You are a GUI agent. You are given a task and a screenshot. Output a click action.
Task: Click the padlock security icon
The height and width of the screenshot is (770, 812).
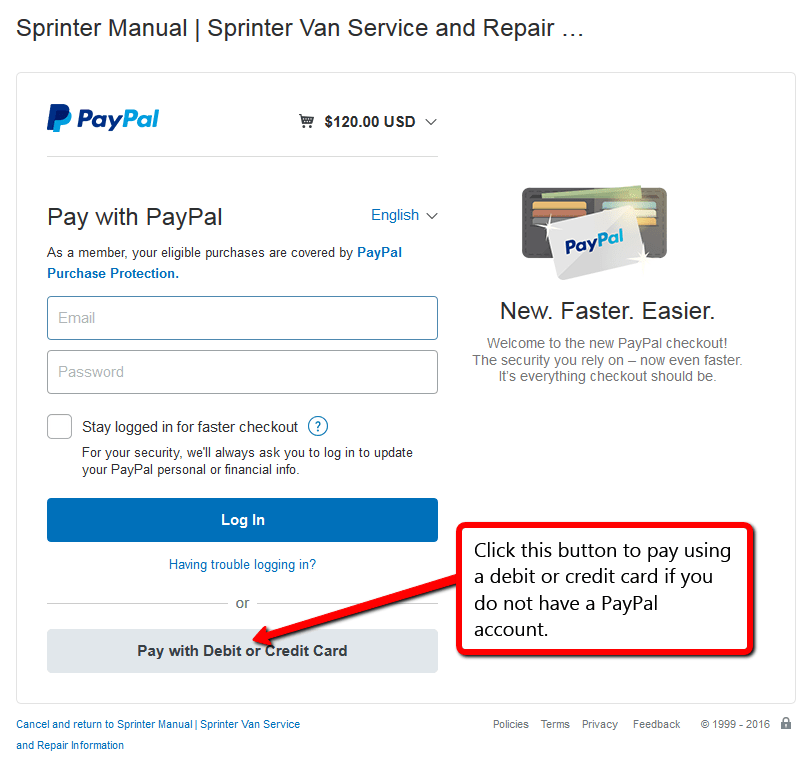pos(786,723)
